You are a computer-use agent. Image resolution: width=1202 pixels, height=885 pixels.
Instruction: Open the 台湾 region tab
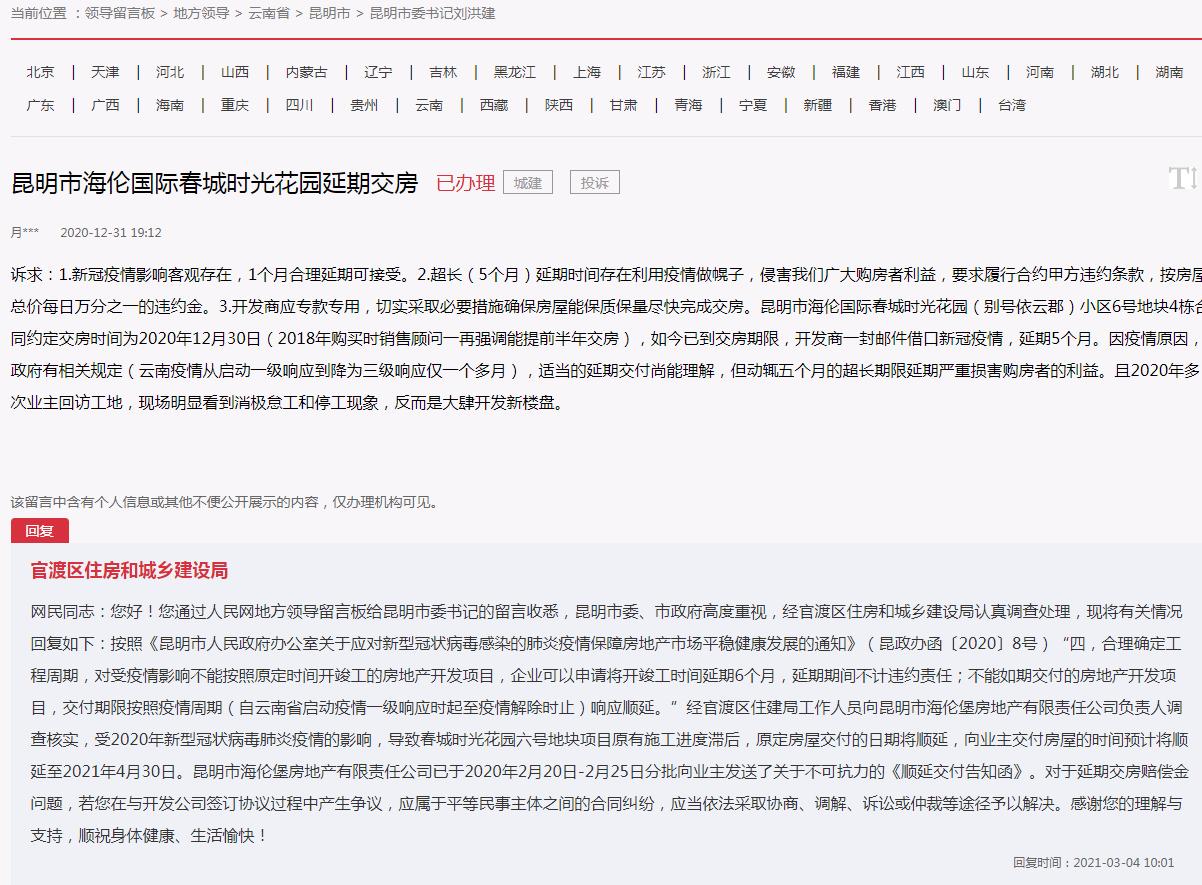[1011, 105]
